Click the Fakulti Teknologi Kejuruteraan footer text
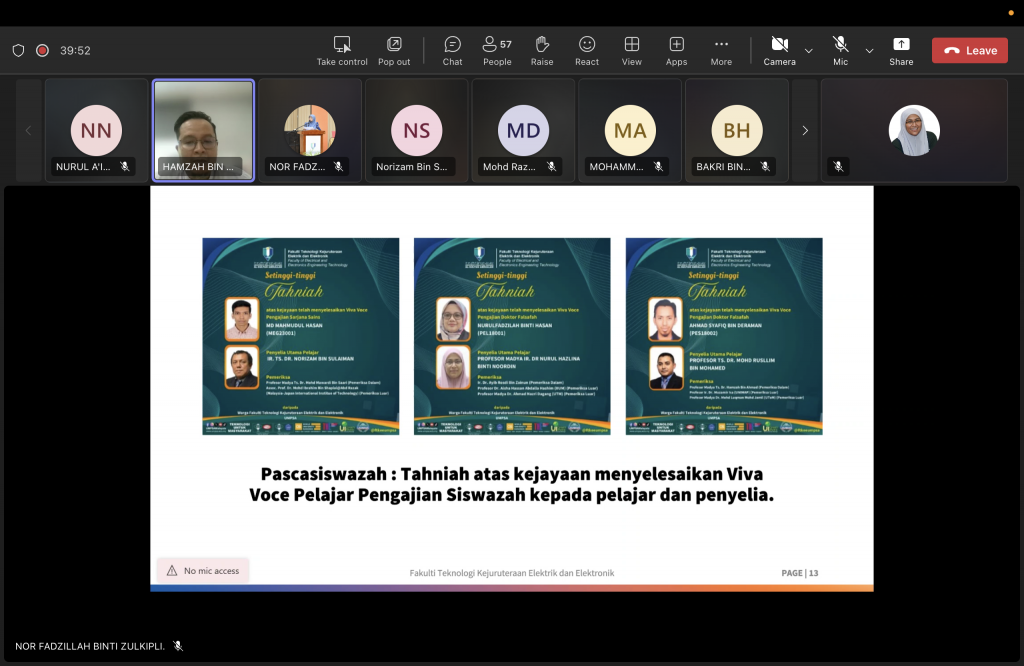 [511, 573]
